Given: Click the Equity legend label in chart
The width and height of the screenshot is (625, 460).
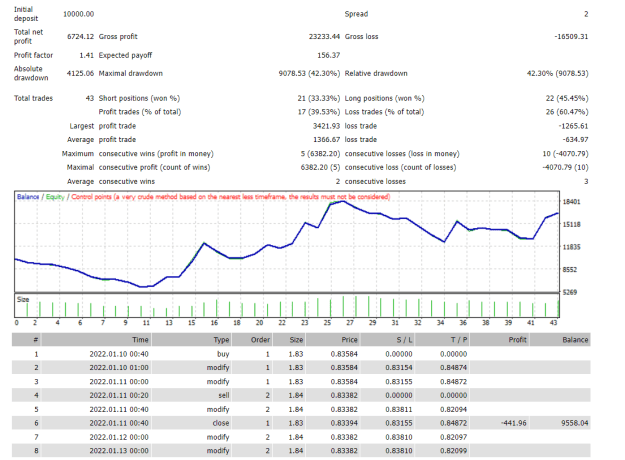Looking at the screenshot, I should pyautogui.click(x=55, y=197).
